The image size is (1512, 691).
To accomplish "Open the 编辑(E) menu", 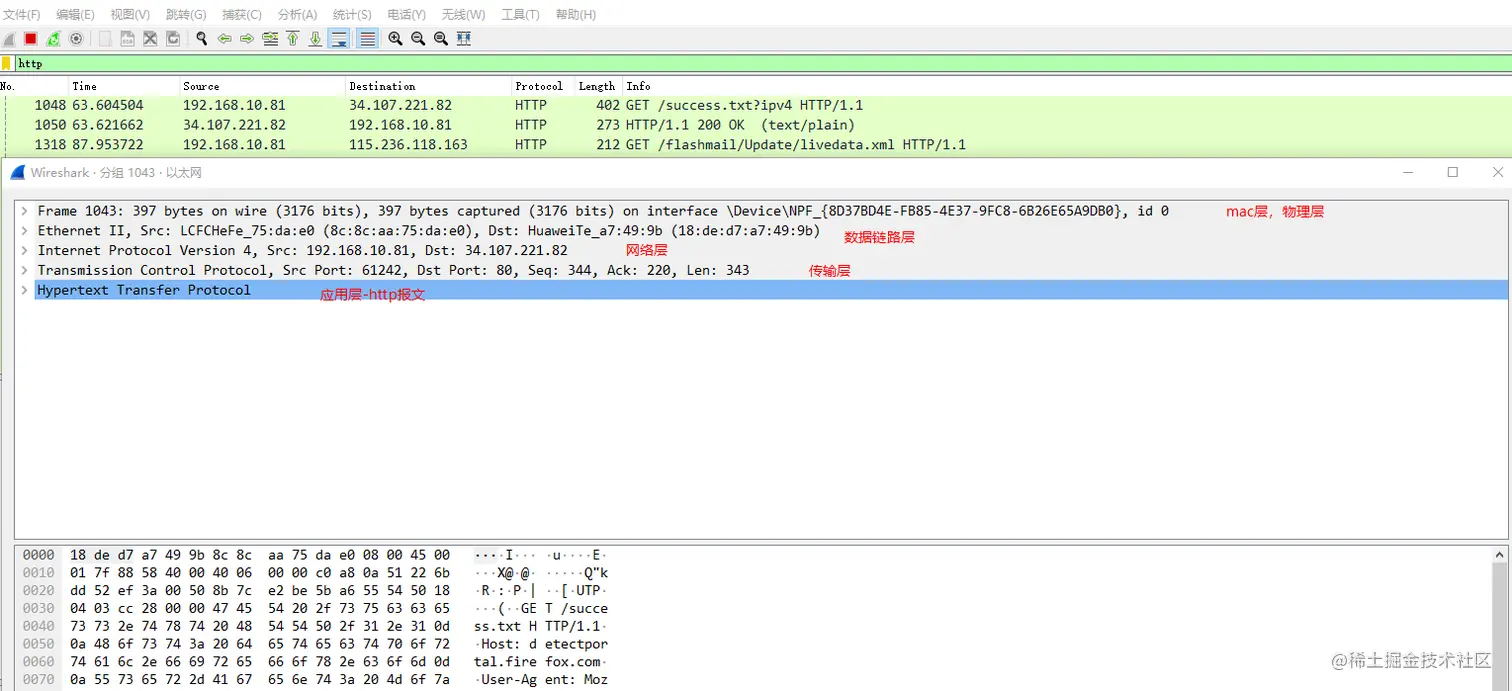I will pyautogui.click(x=76, y=15).
